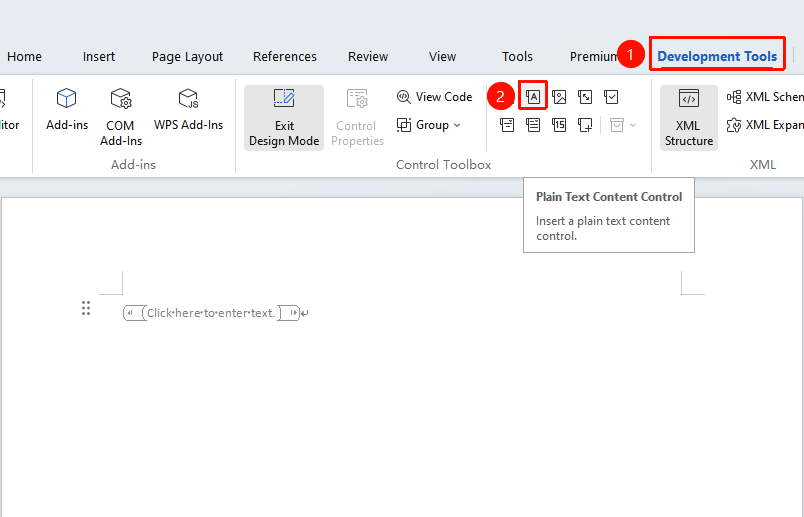Open the Add-ins button
Screen dimensions: 804x517
67,110
